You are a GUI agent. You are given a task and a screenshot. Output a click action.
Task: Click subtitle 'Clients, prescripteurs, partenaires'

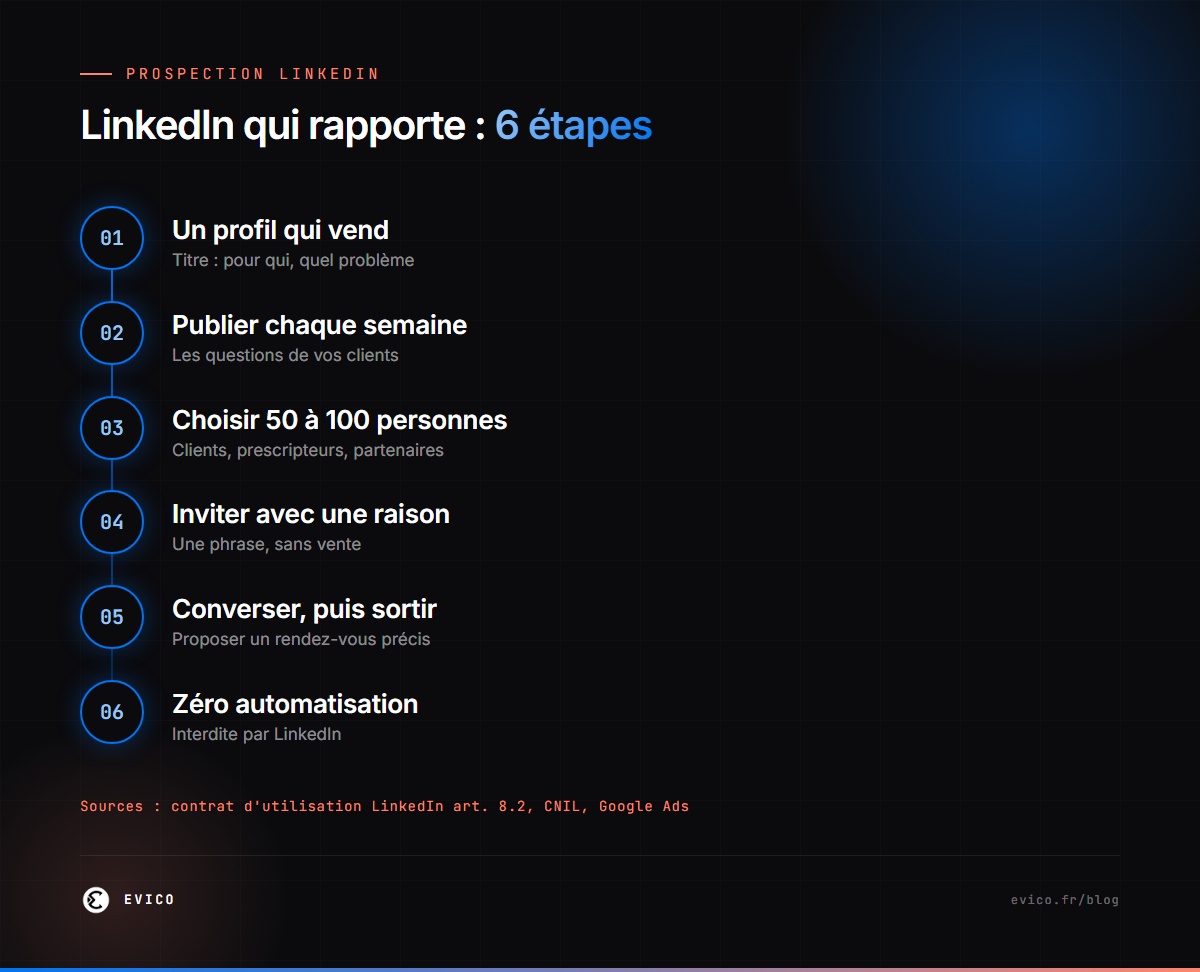(x=308, y=450)
